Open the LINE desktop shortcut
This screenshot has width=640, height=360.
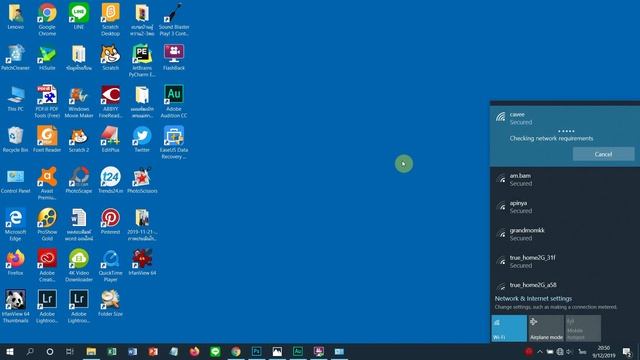tap(78, 16)
